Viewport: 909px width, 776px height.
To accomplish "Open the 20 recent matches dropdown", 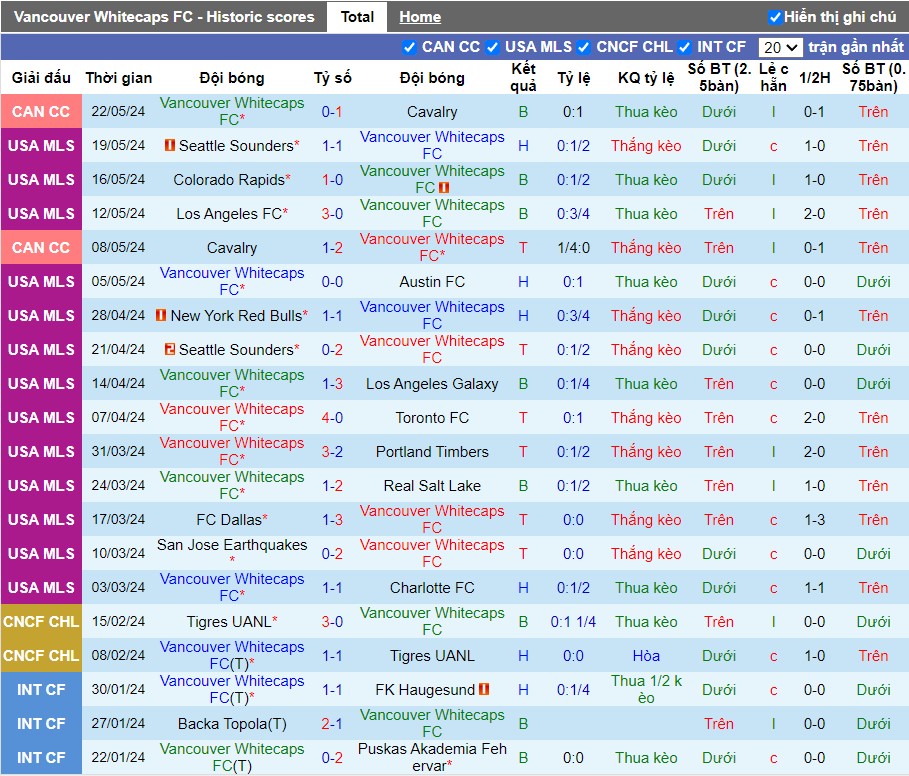I will click(x=780, y=48).
